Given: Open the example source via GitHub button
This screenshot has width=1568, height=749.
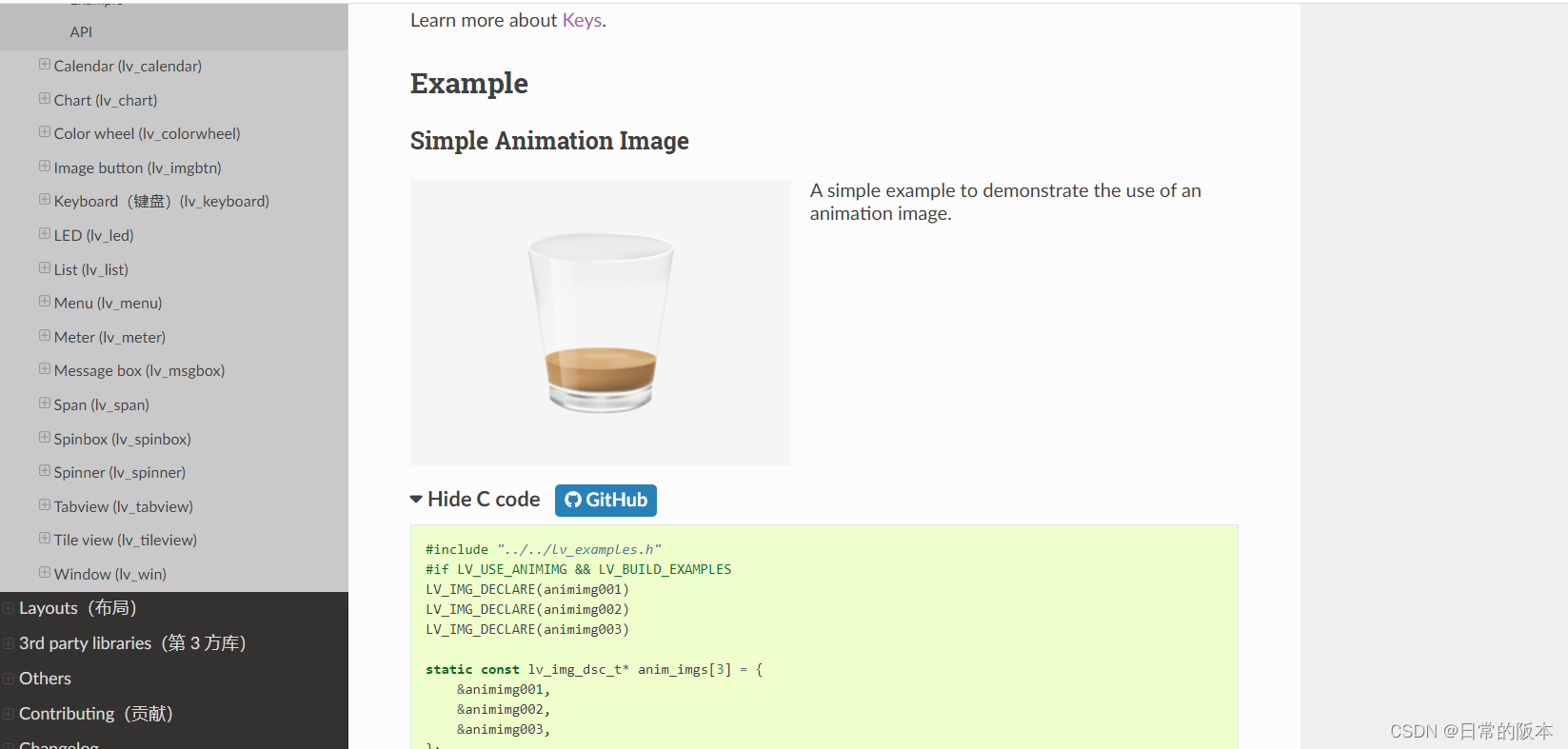Looking at the screenshot, I should 605,500.
